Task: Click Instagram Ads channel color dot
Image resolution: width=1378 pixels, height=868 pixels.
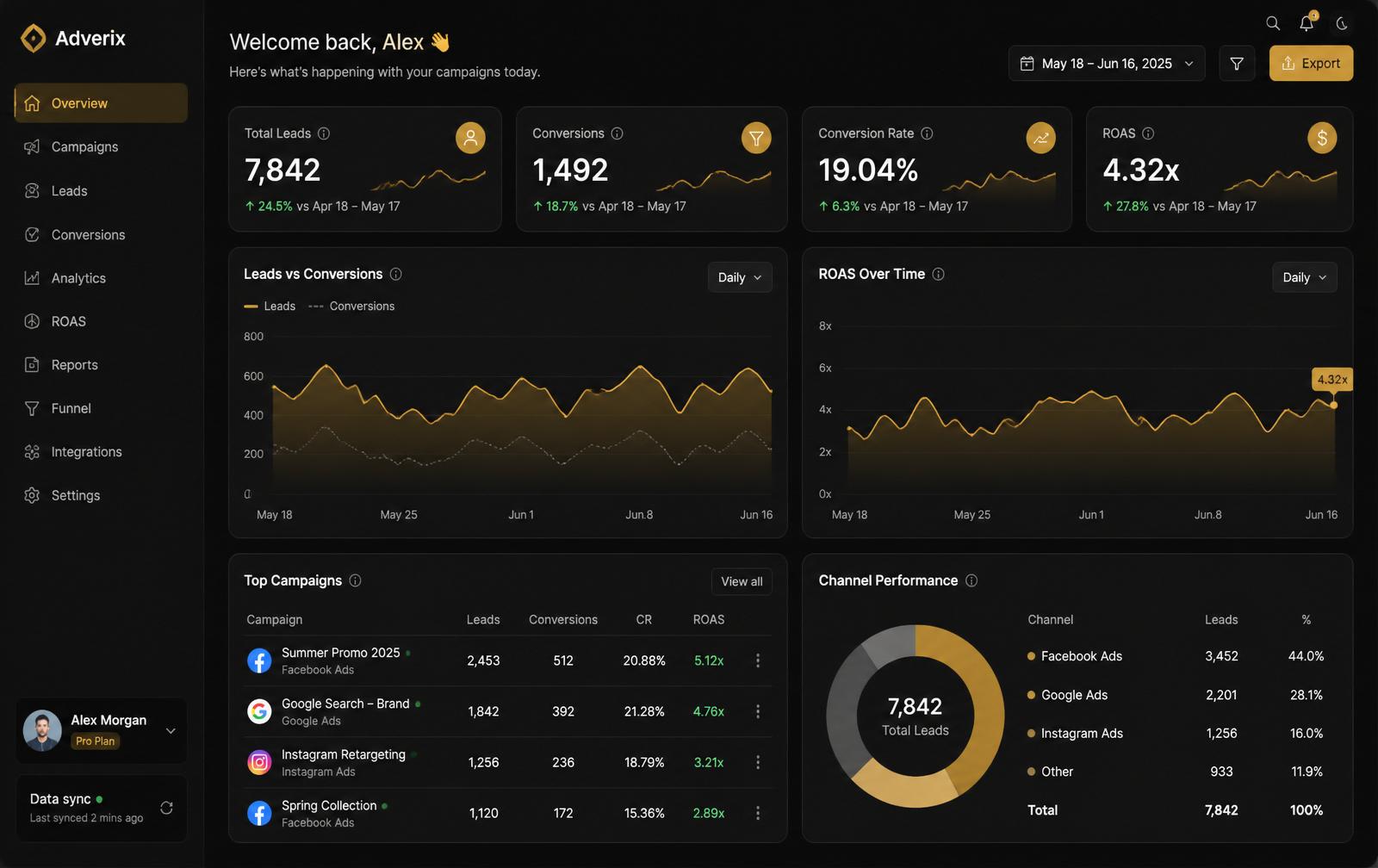Action: (1031, 734)
